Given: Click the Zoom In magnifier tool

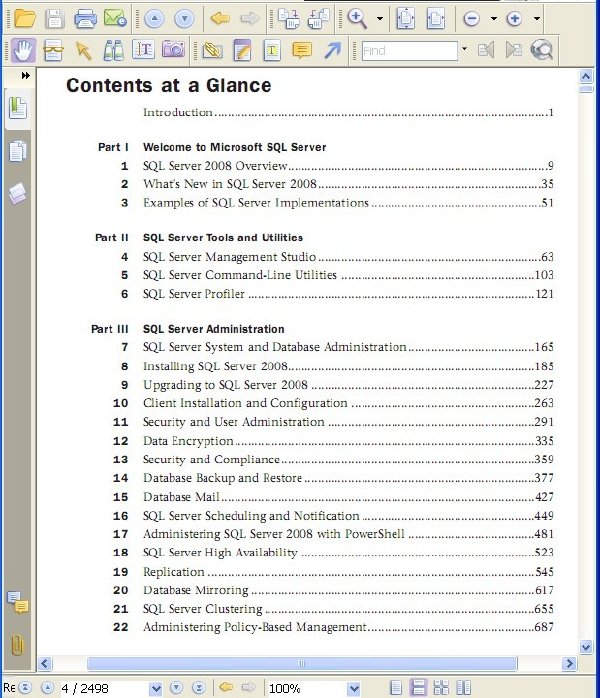Looking at the screenshot, I should coord(357,19).
